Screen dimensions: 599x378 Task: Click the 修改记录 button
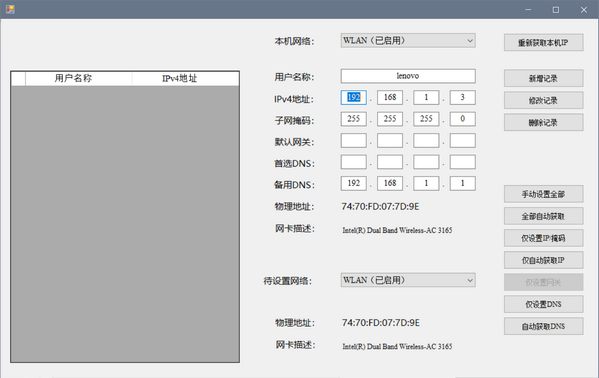[x=543, y=101]
